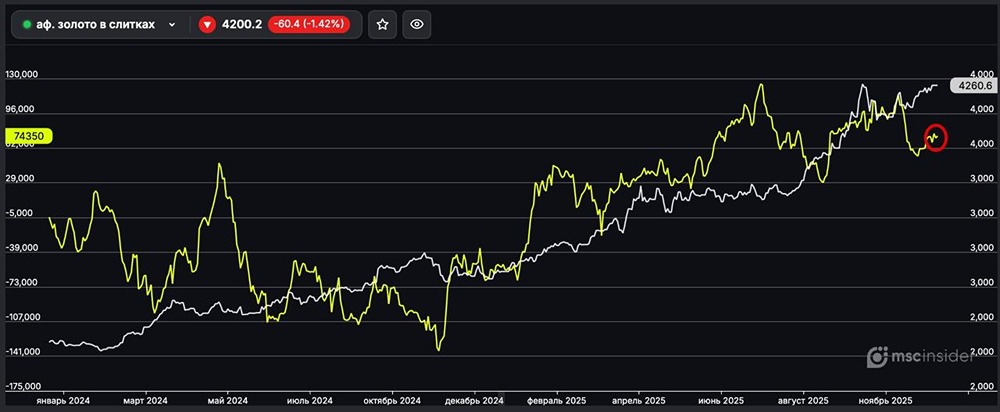Select the white 4260.6 price label
The width and height of the screenshot is (1000, 412).
973,86
